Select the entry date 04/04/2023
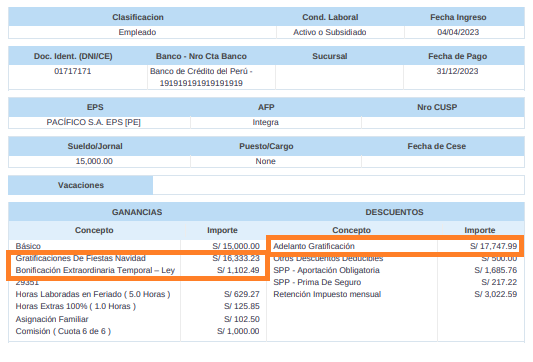This screenshot has height=362, width=533. [x=458, y=32]
